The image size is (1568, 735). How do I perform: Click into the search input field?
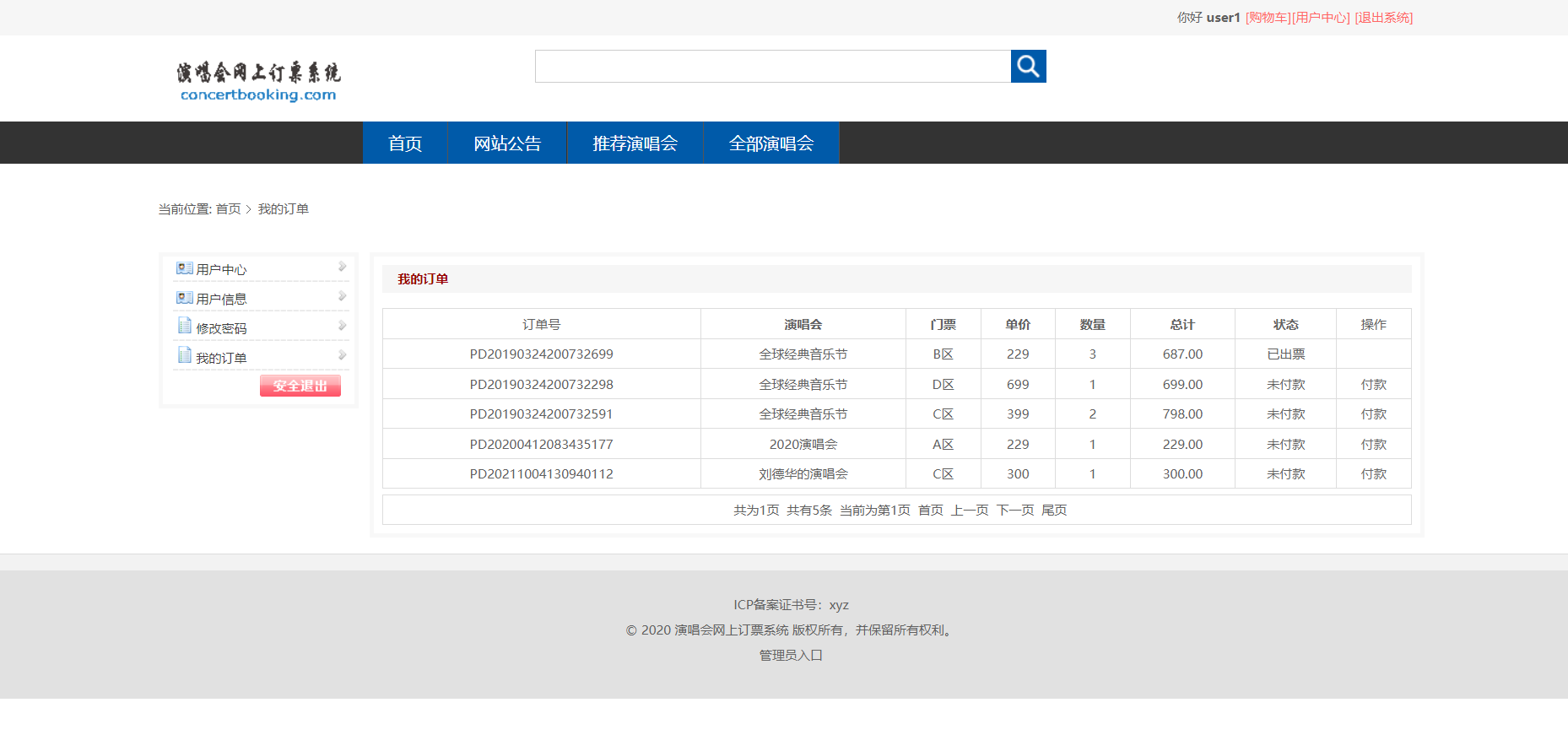click(773, 66)
